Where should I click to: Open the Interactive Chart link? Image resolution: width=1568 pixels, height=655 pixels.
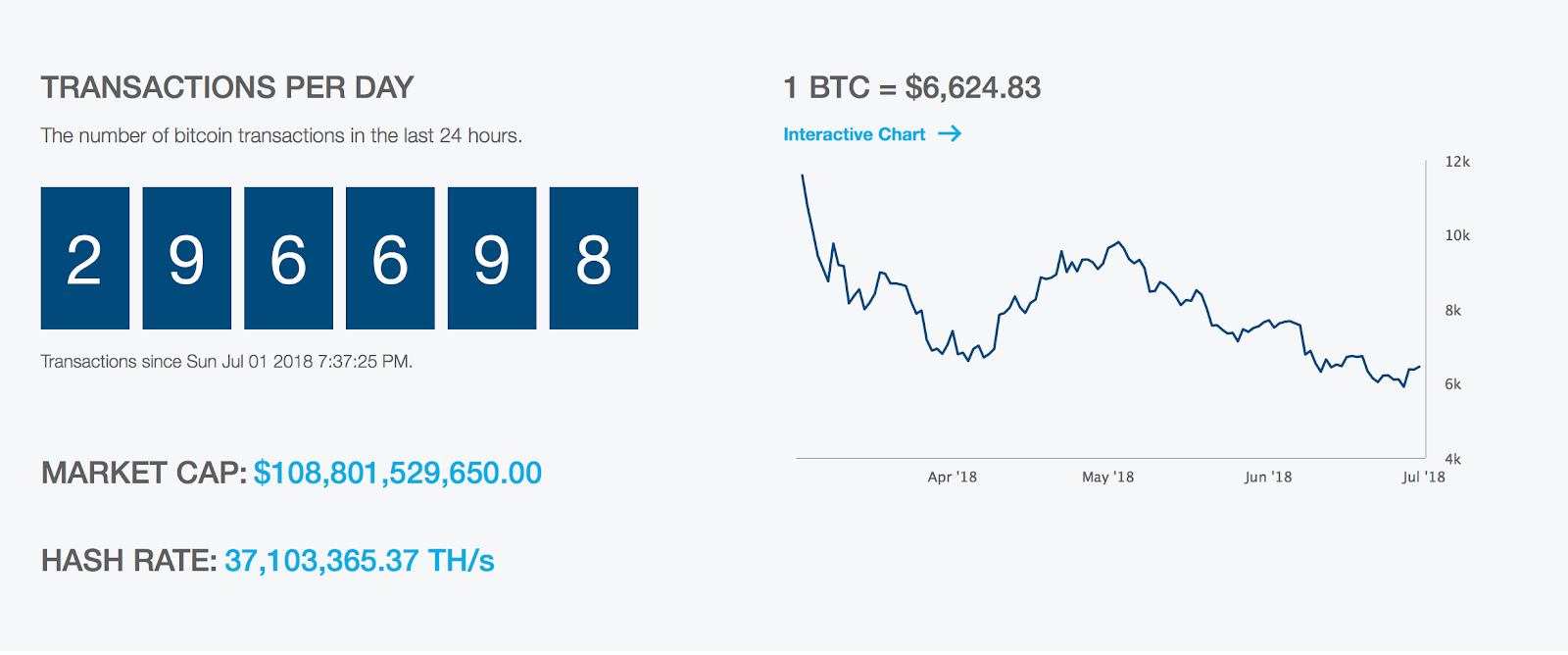[853, 134]
